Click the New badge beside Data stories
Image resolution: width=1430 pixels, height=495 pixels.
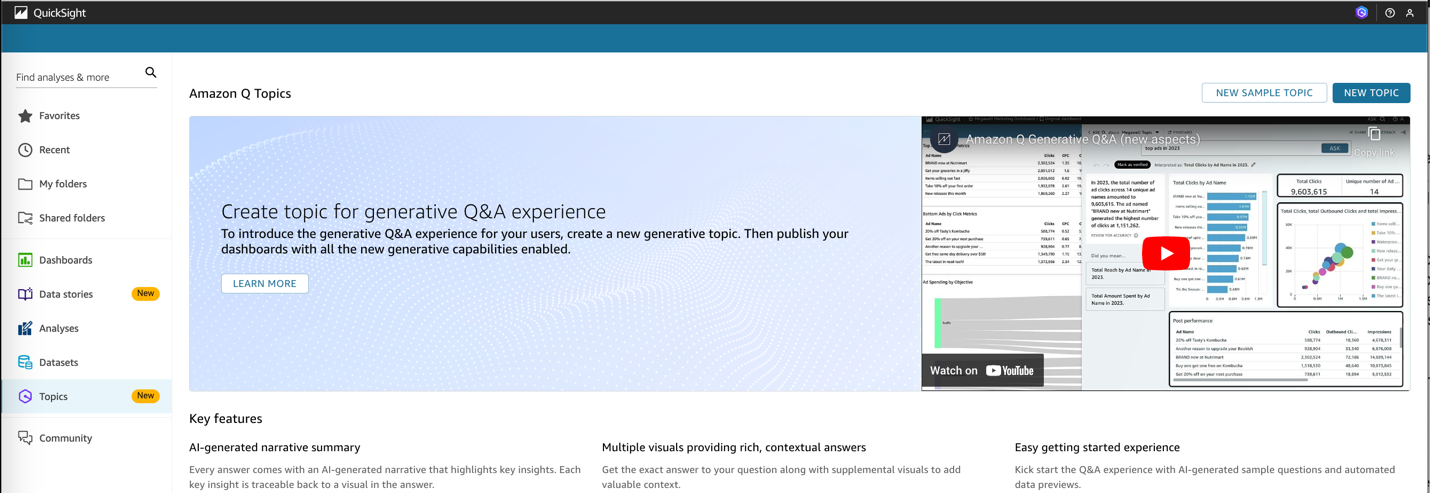pos(145,294)
